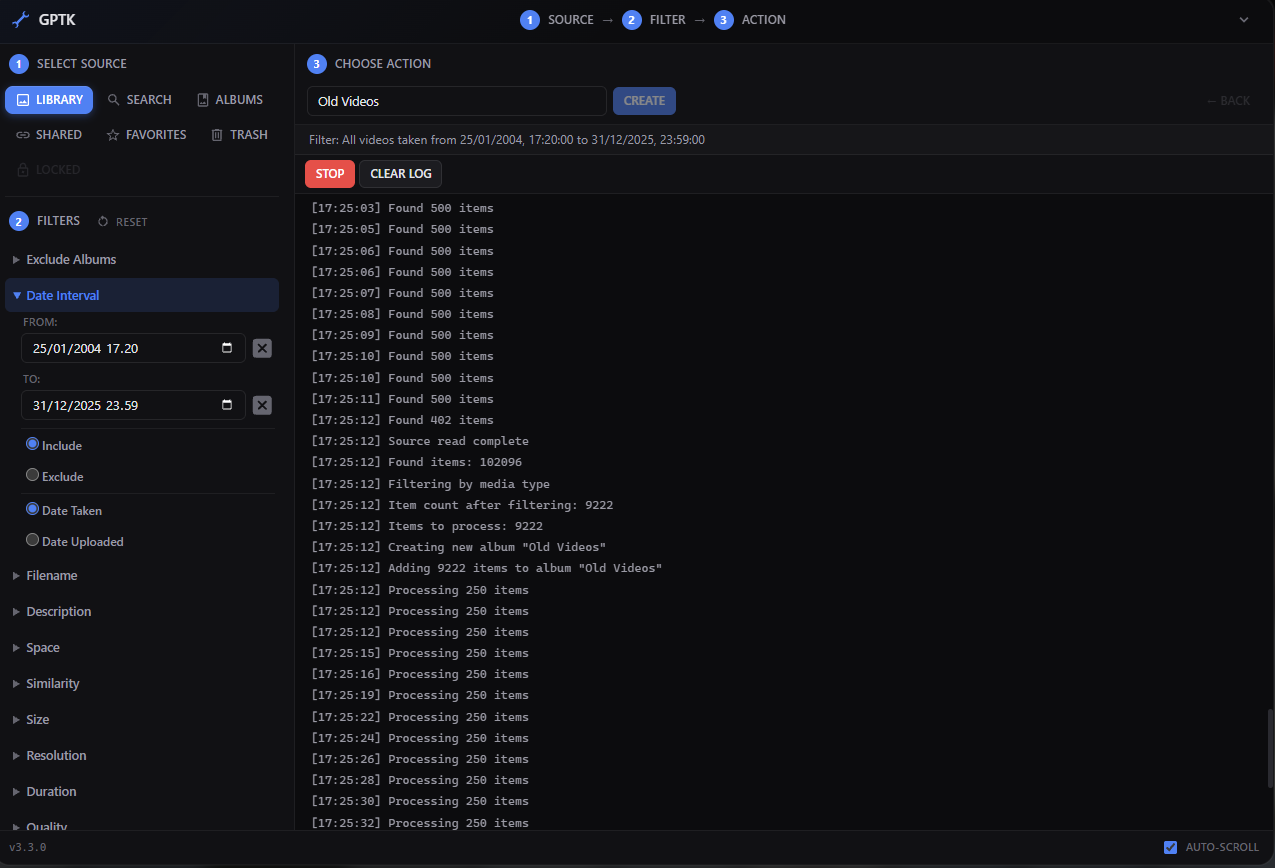
Task: Open the top-right chevron dropdown
Action: [x=1244, y=20]
